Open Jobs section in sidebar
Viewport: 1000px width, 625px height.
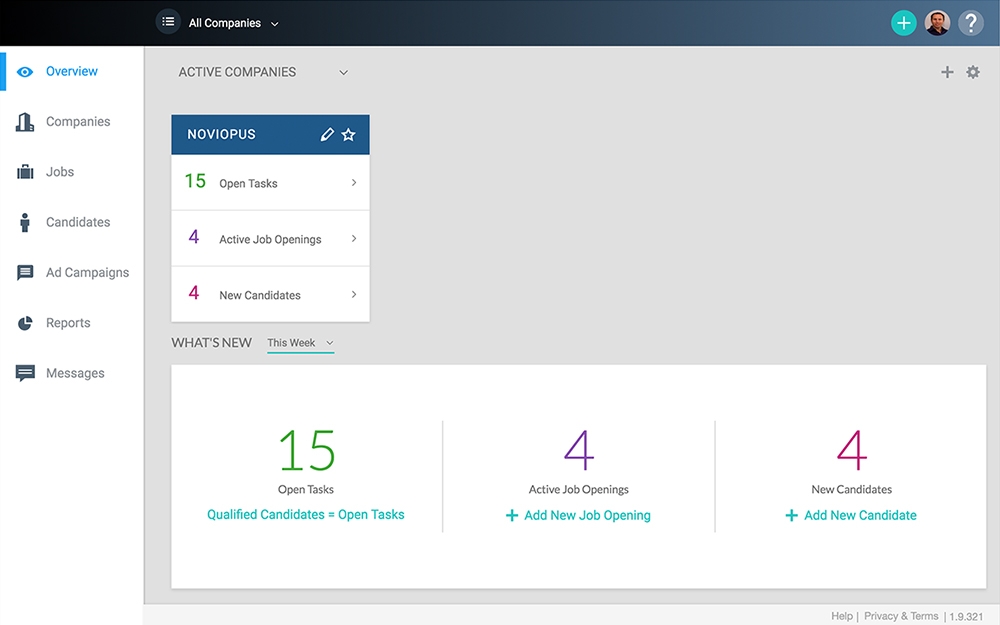click(59, 172)
